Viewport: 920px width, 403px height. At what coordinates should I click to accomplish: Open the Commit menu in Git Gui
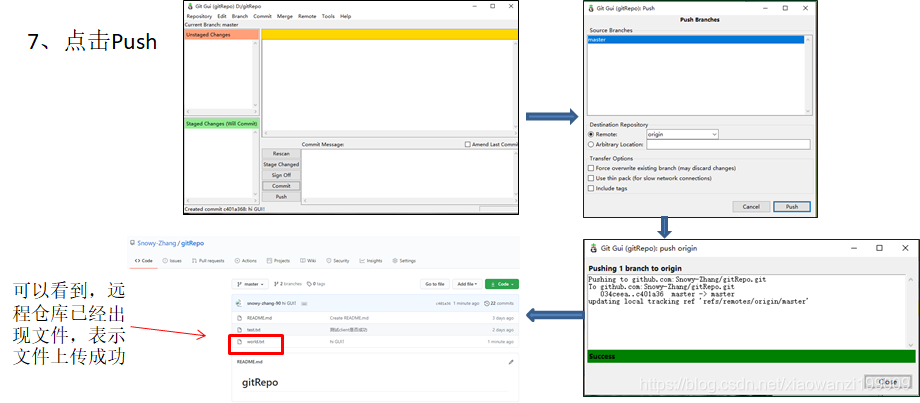[262, 16]
